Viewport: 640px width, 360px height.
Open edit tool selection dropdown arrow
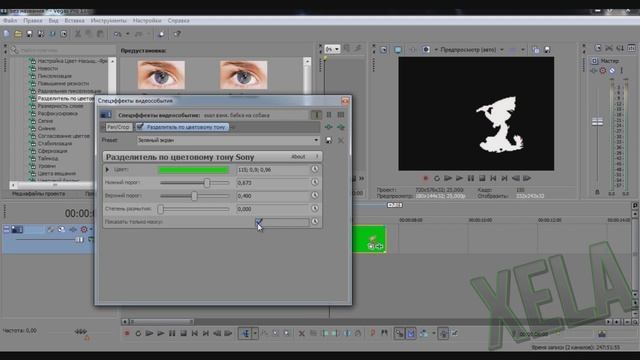(x=255, y=333)
